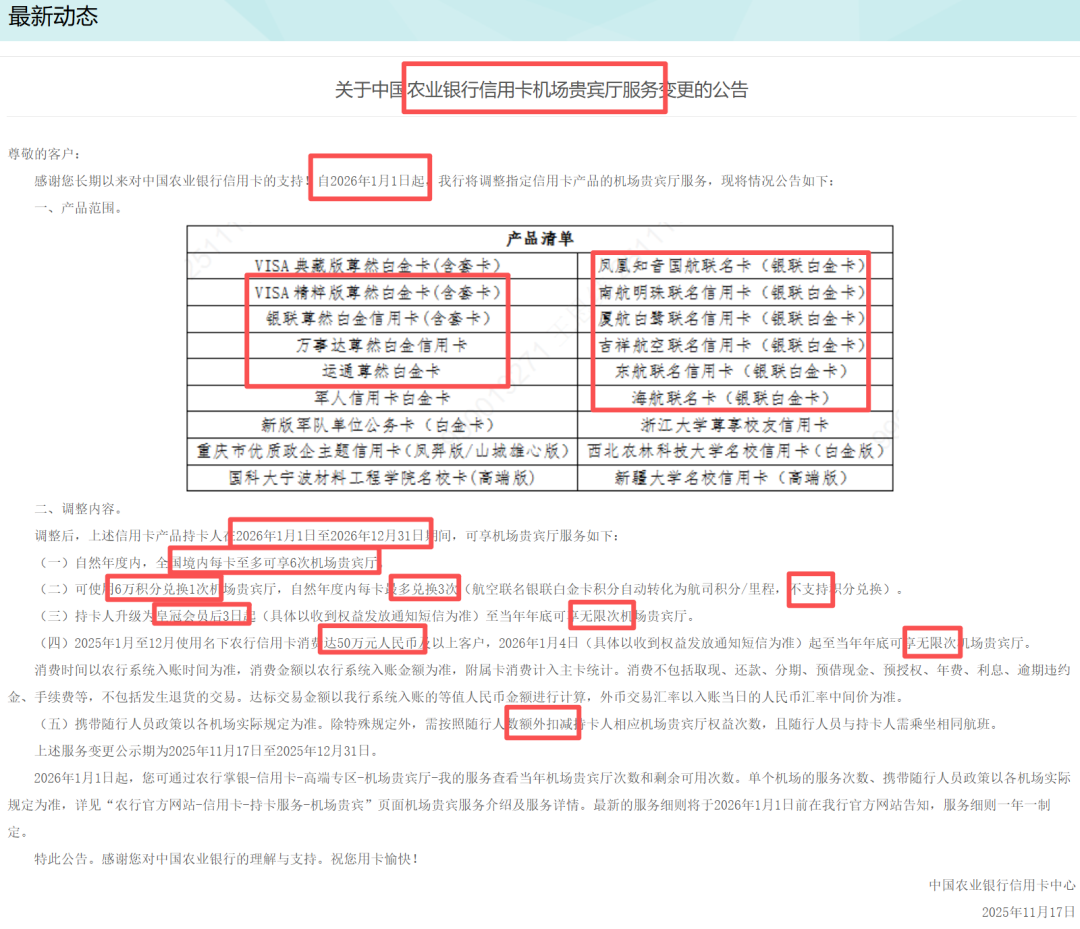Click clause (五) text 数额外扣减

click(541, 723)
